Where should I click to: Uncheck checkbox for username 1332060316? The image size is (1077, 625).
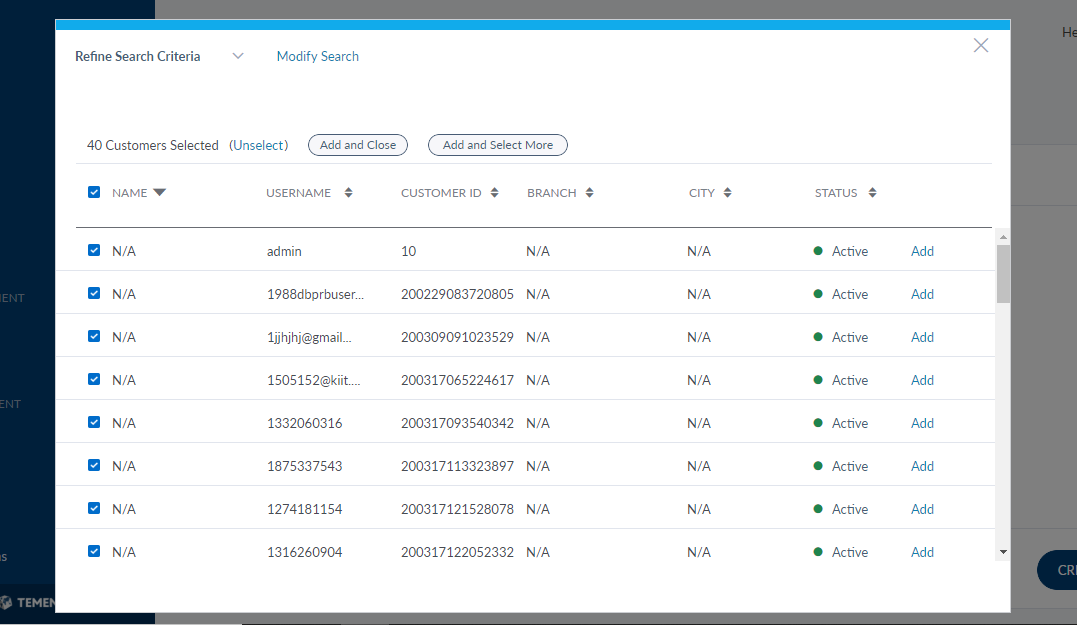coord(94,423)
